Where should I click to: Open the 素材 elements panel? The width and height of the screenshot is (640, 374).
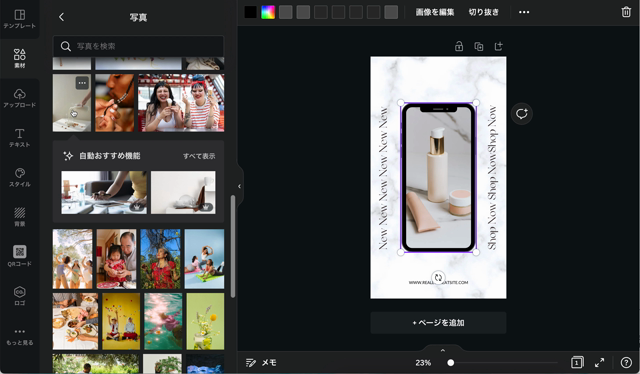point(20,58)
